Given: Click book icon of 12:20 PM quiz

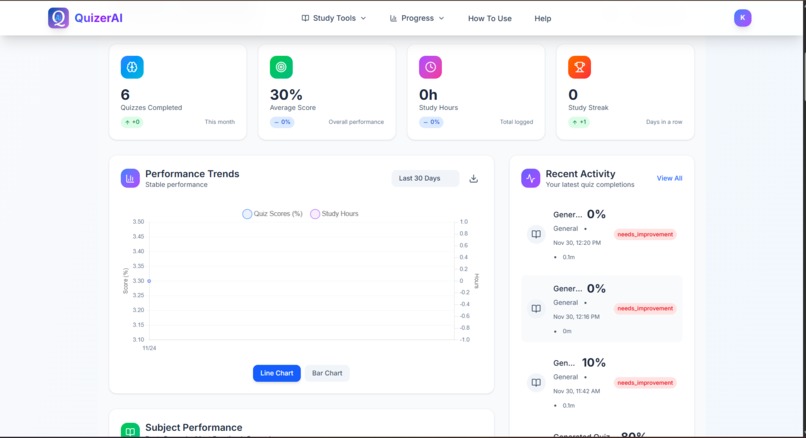Looking at the screenshot, I should coord(536,234).
